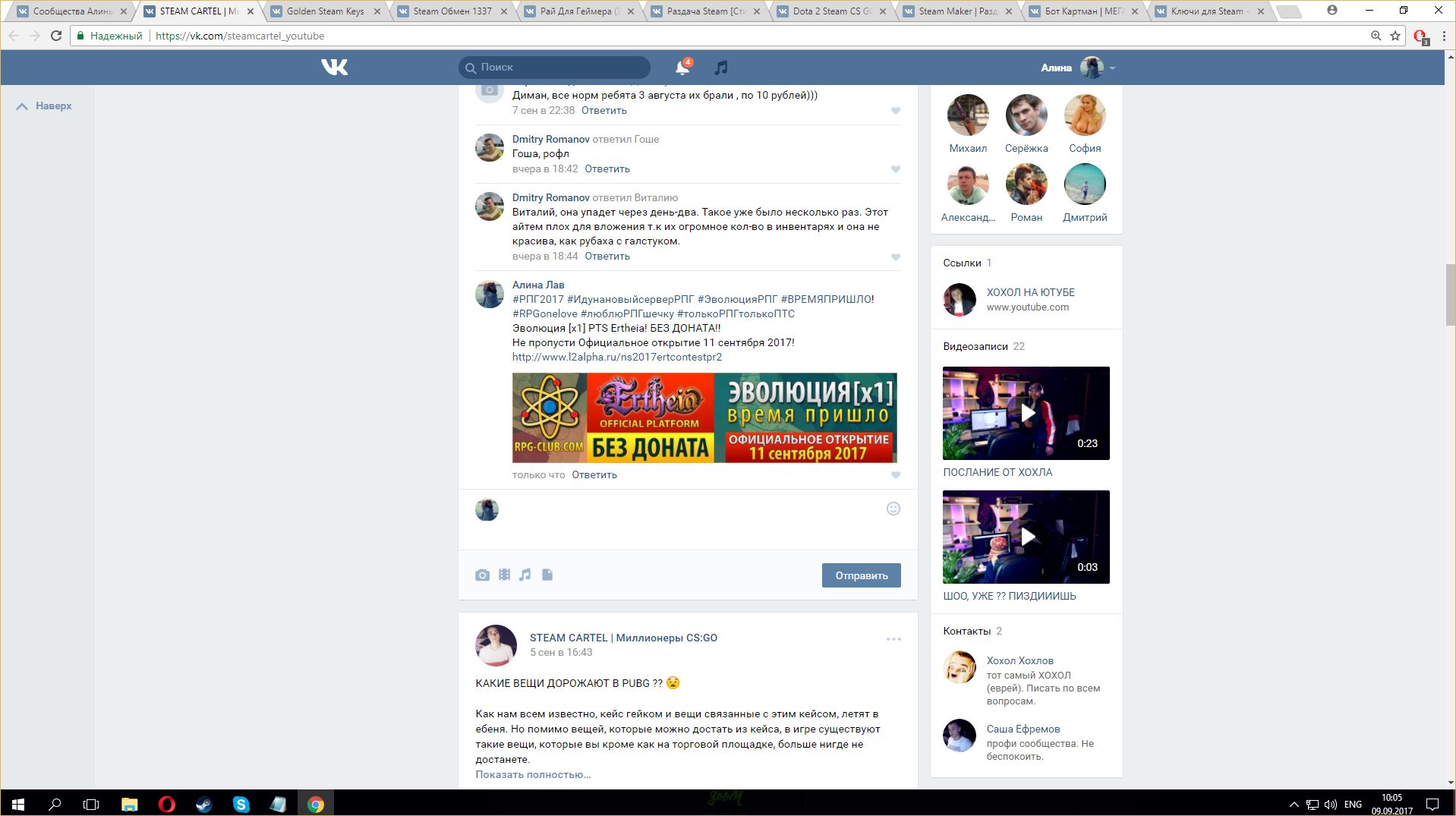Open Windows taskbar search
Screen dimensions: 1456x816
point(55,804)
